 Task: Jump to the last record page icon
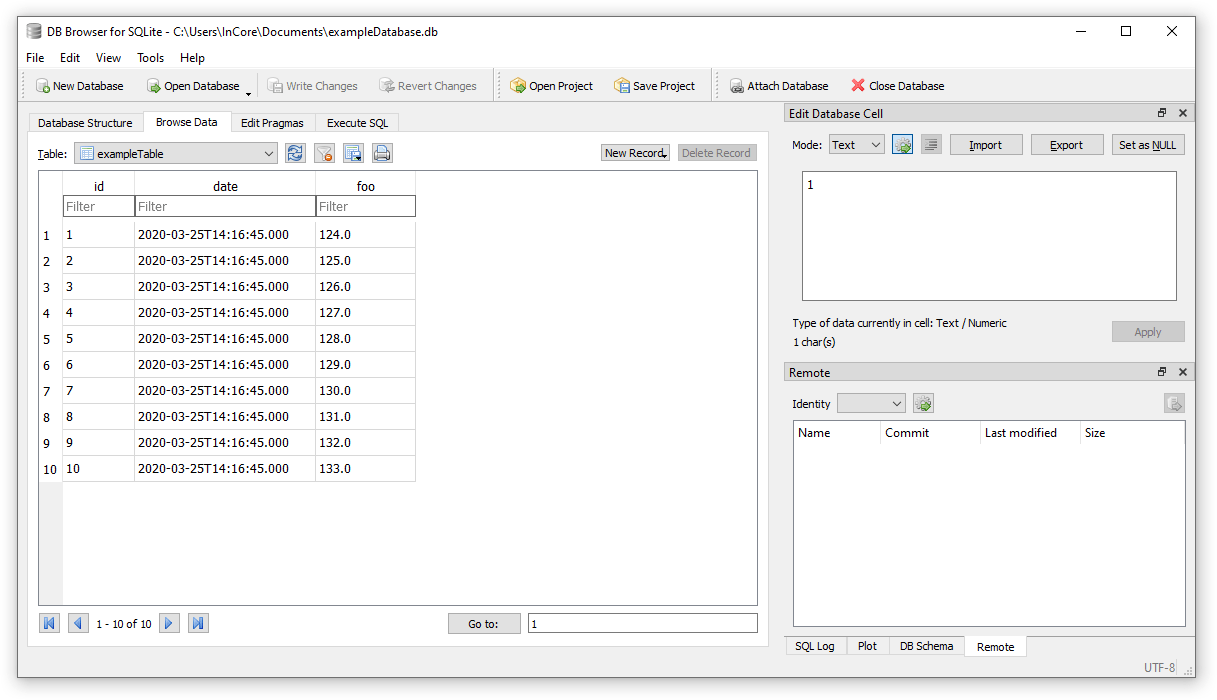[198, 623]
